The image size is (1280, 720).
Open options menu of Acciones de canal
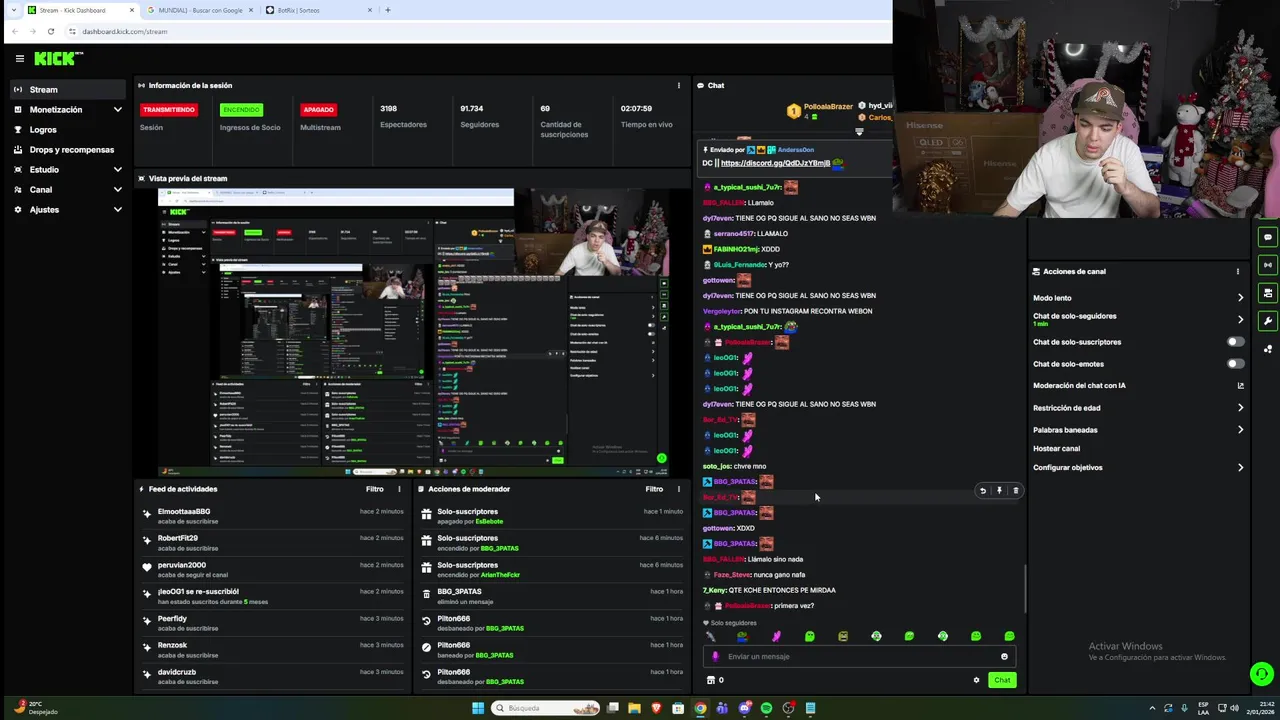tap(1237, 271)
